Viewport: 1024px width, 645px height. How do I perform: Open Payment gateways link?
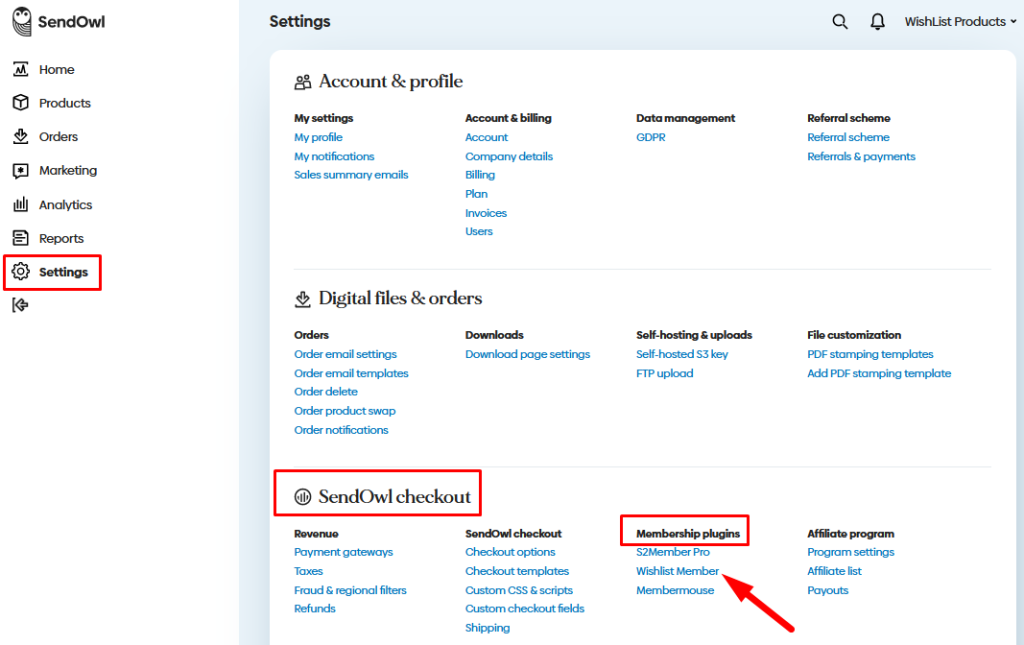(x=344, y=552)
